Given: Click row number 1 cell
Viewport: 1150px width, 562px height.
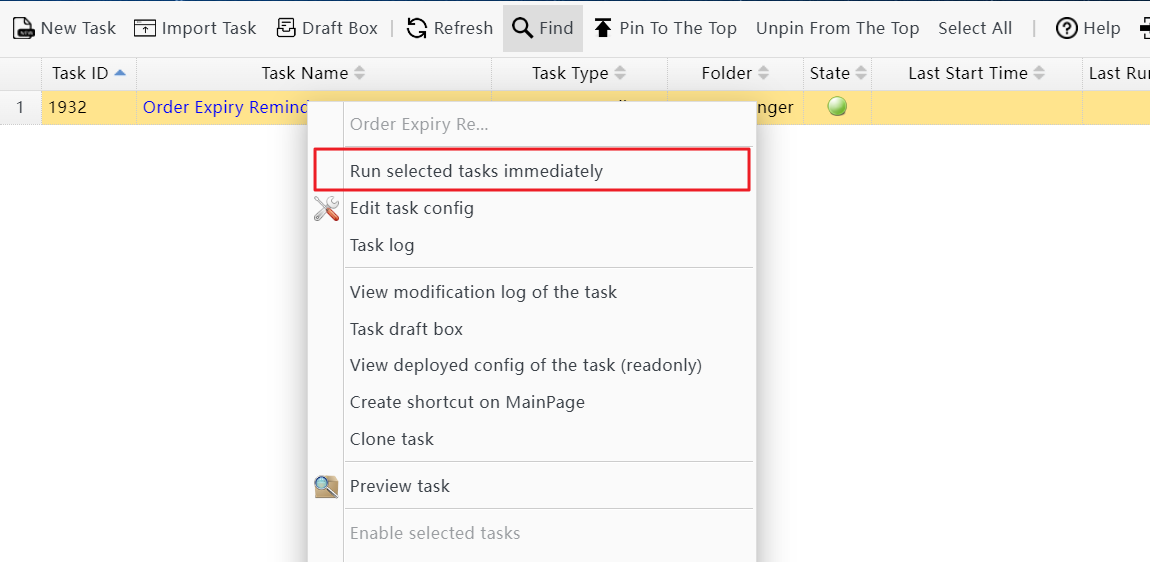Looking at the screenshot, I should tap(20, 107).
